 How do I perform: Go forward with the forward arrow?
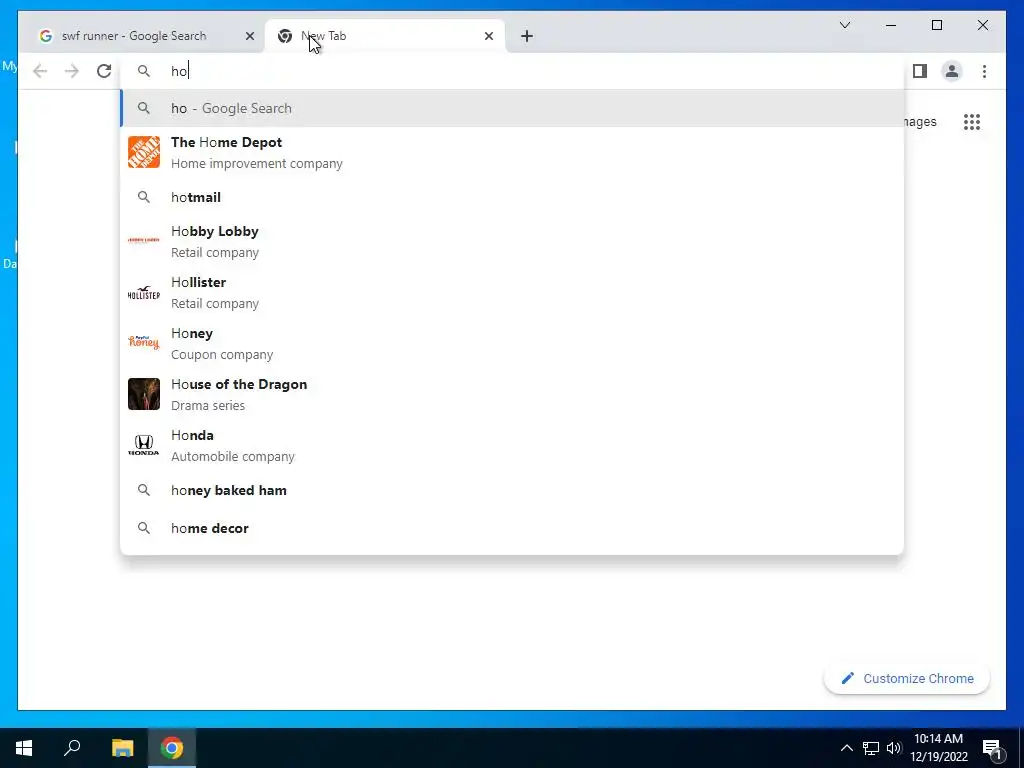pos(72,71)
